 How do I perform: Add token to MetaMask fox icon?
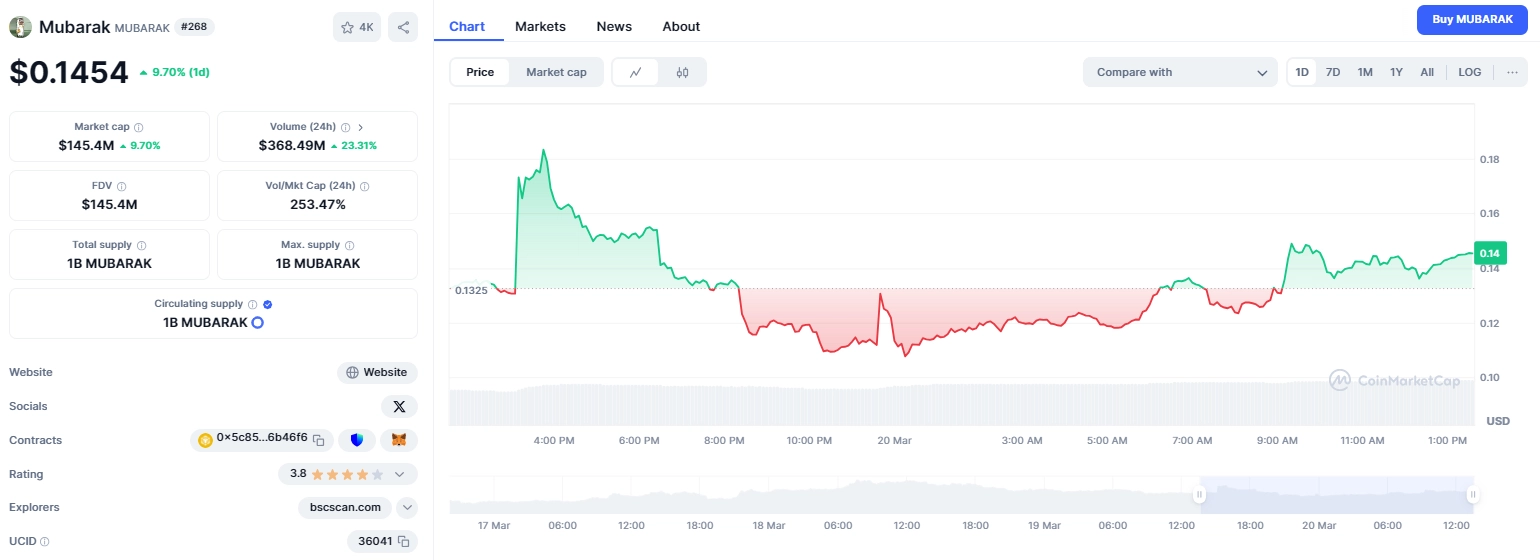coord(399,440)
